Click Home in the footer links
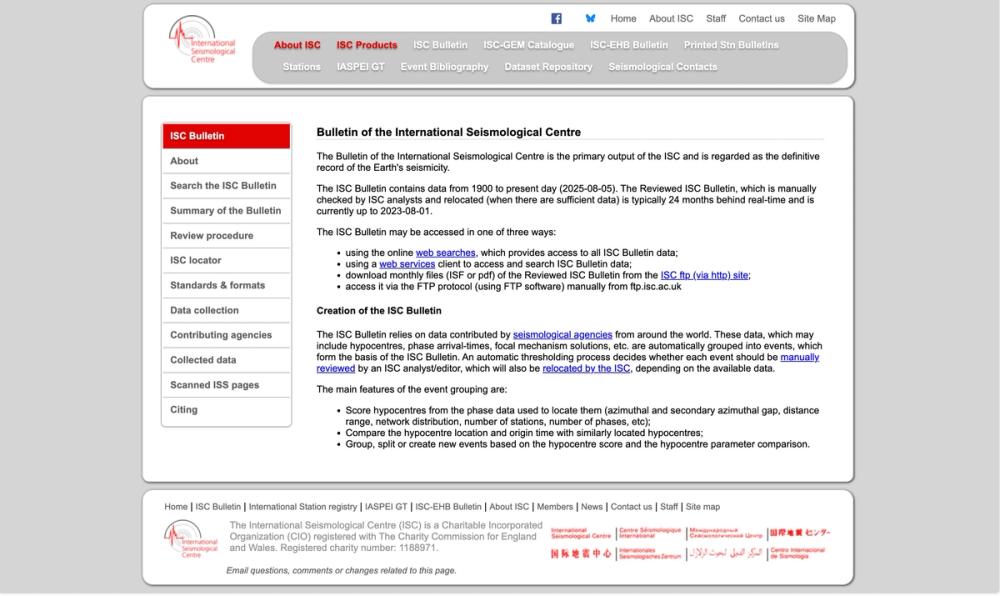Screen dimensions: 1000x596 [x=176, y=507]
